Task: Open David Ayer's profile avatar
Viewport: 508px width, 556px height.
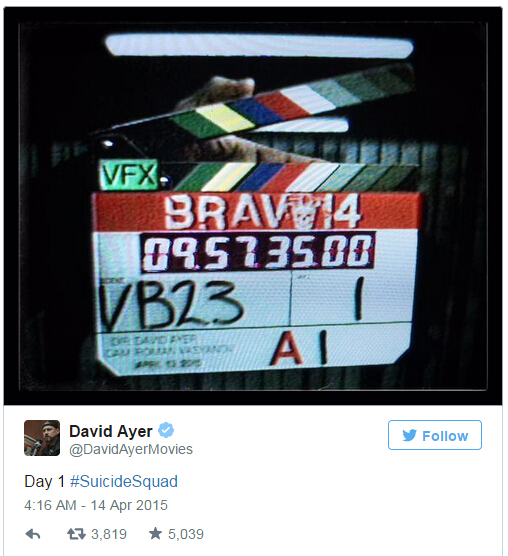Action: (x=42, y=438)
